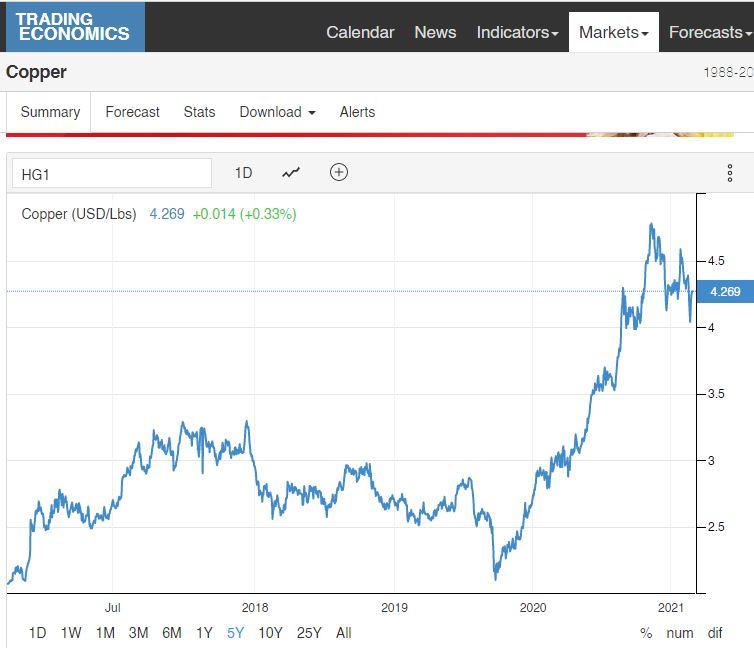The image size is (754, 648).
Task: Click the HG1 symbol input field
Action: tap(112, 174)
